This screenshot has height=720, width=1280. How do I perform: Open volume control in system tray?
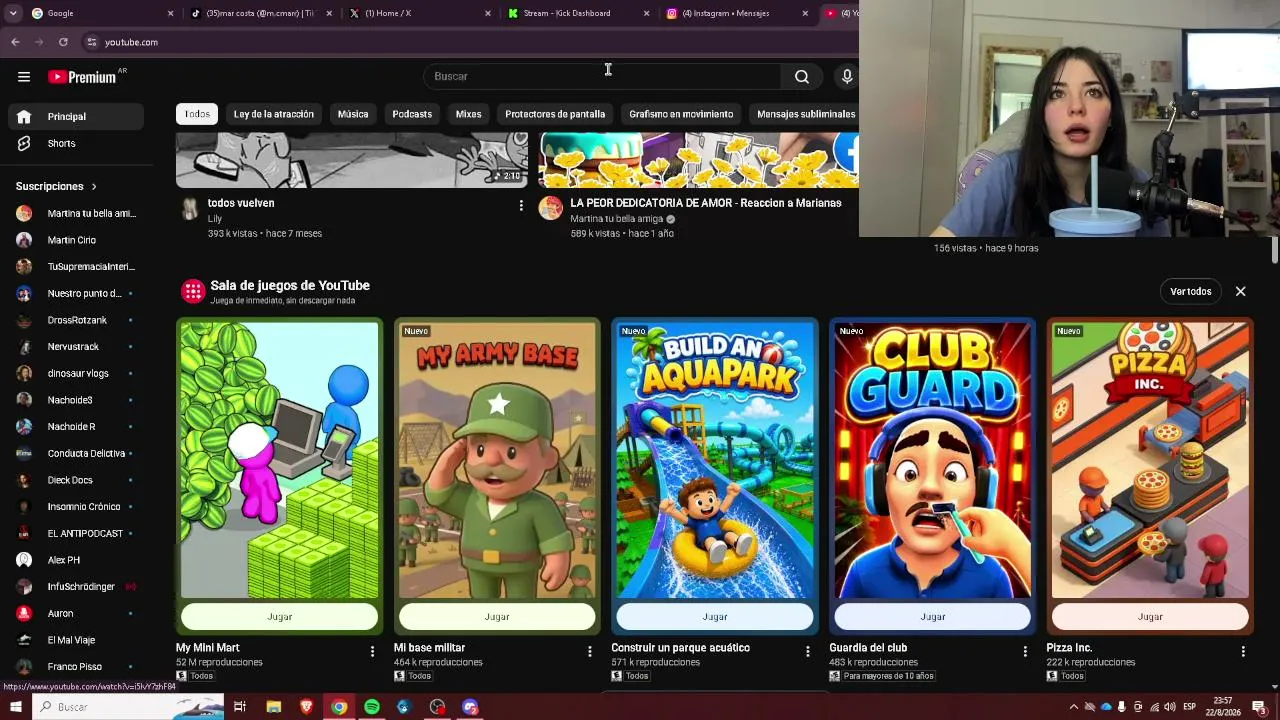tap(1169, 707)
